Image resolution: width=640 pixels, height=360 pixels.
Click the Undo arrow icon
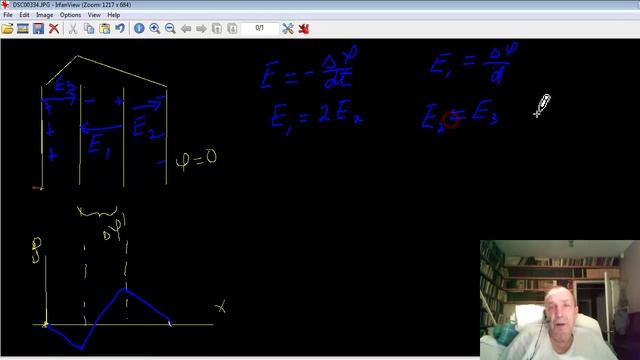click(120, 29)
